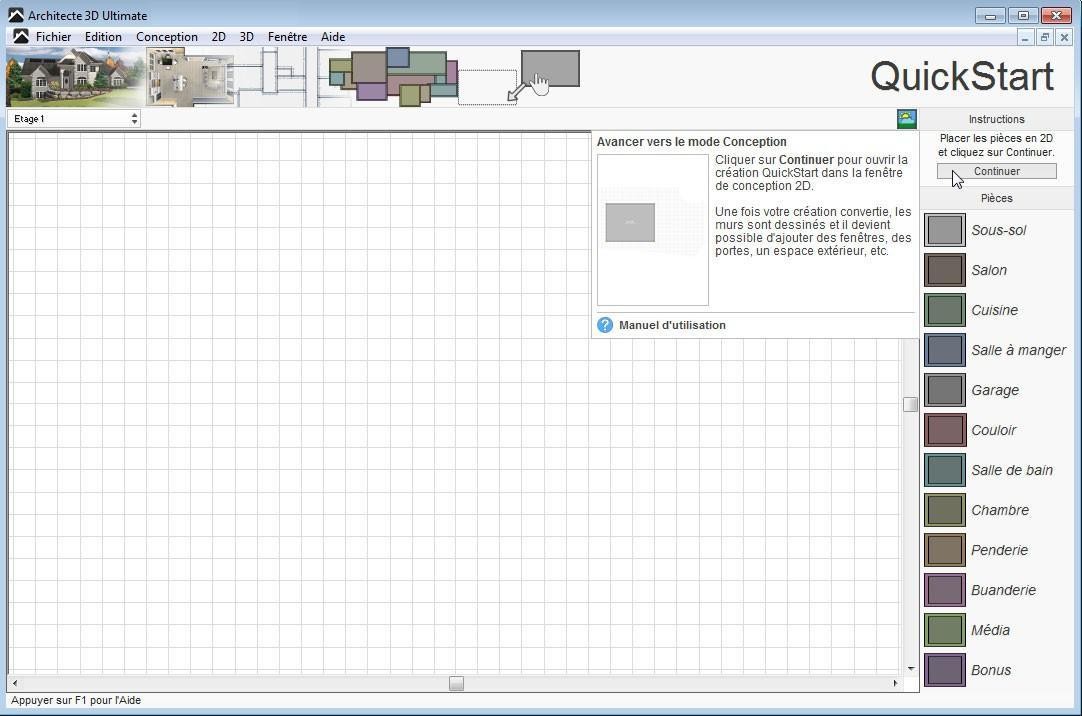The width and height of the screenshot is (1082, 716).
Task: Click the Penderie room label
Action: tap(999, 550)
